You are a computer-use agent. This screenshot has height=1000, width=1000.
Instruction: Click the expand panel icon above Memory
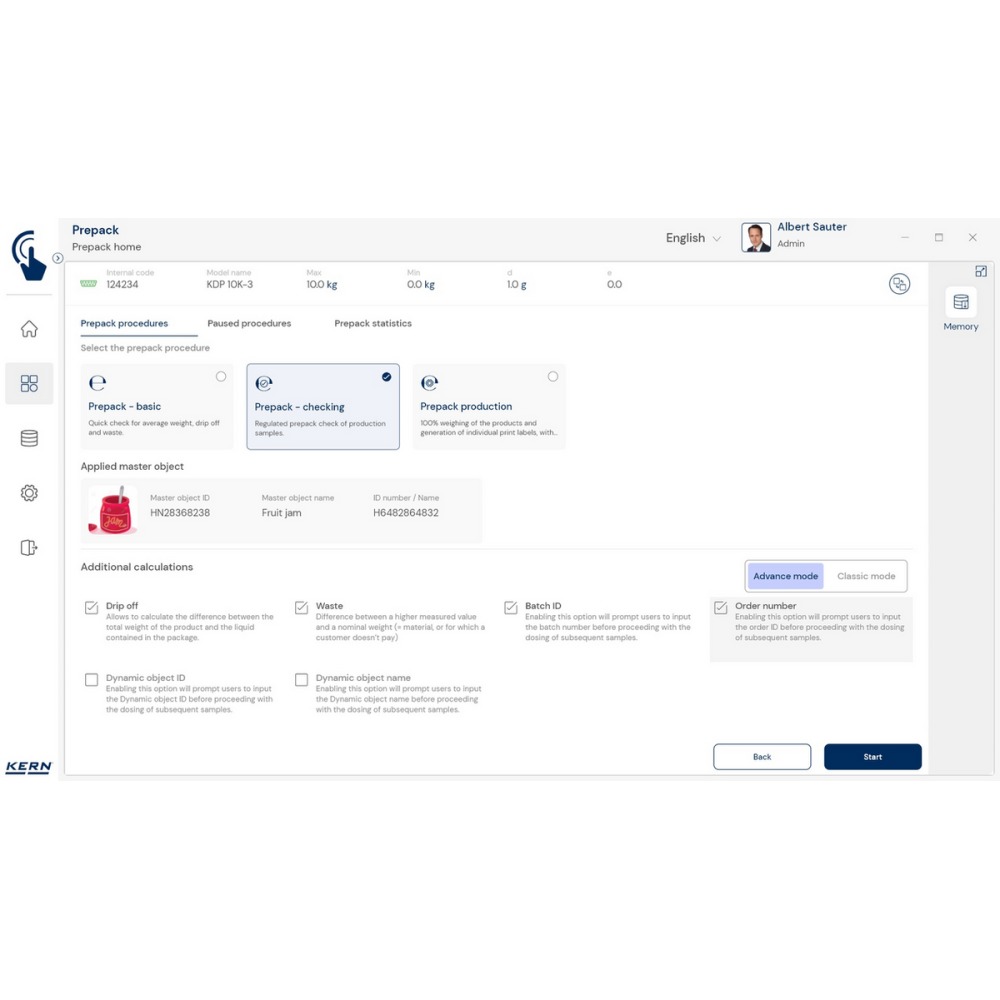coord(981,271)
